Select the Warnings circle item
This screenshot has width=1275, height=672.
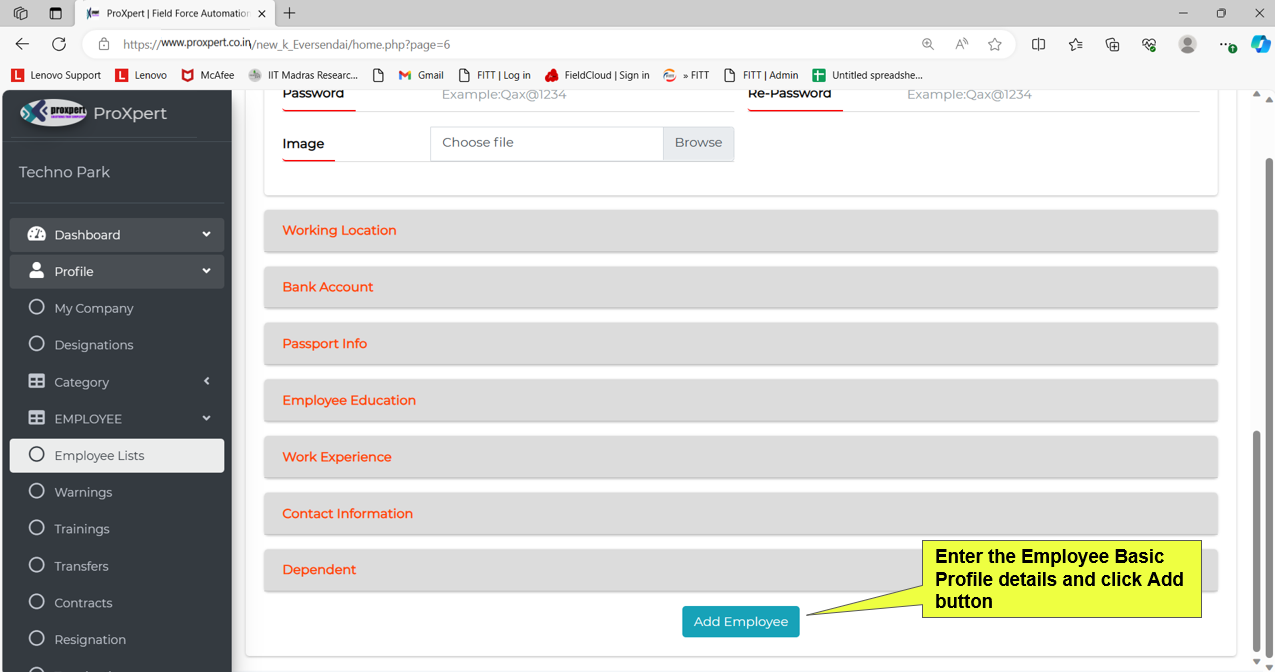click(37, 492)
